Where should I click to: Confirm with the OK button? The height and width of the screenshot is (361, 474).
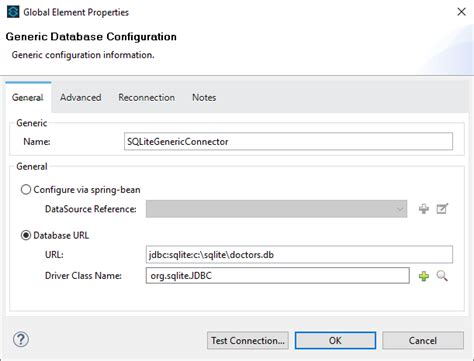tap(335, 340)
